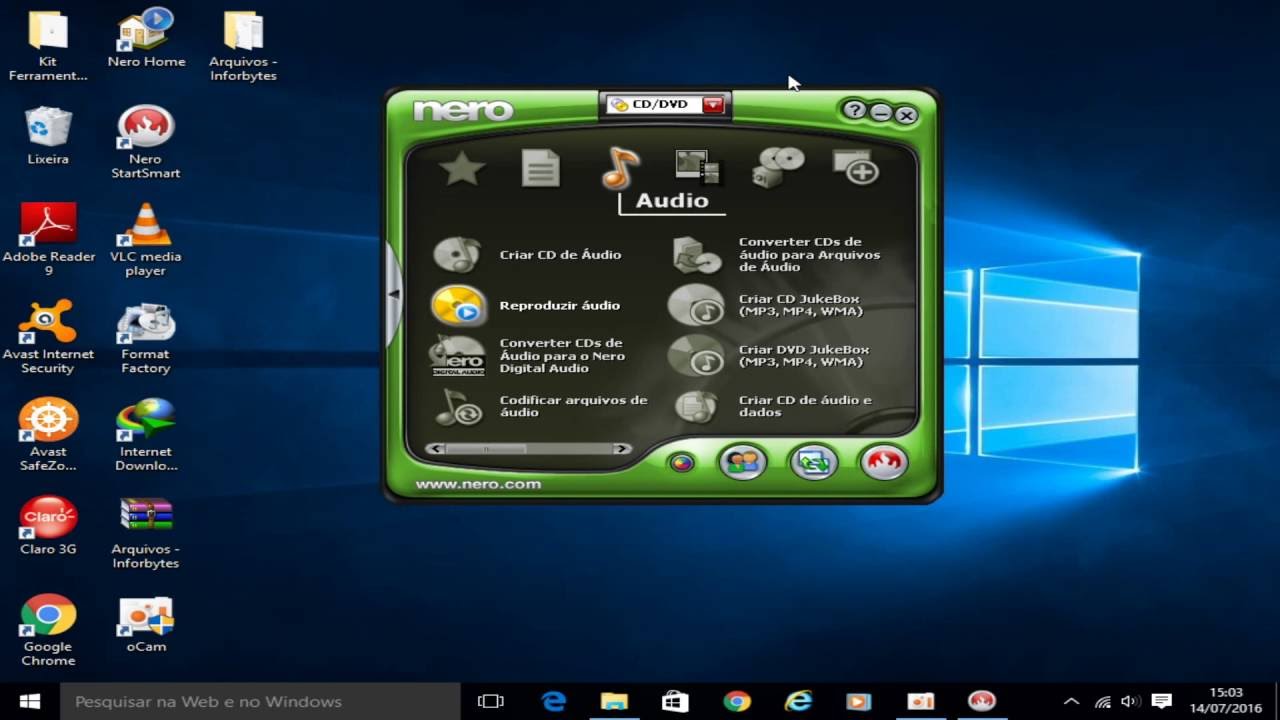Image resolution: width=1280 pixels, height=720 pixels.
Task: Open the volume control in system tray
Action: [x=1130, y=701]
